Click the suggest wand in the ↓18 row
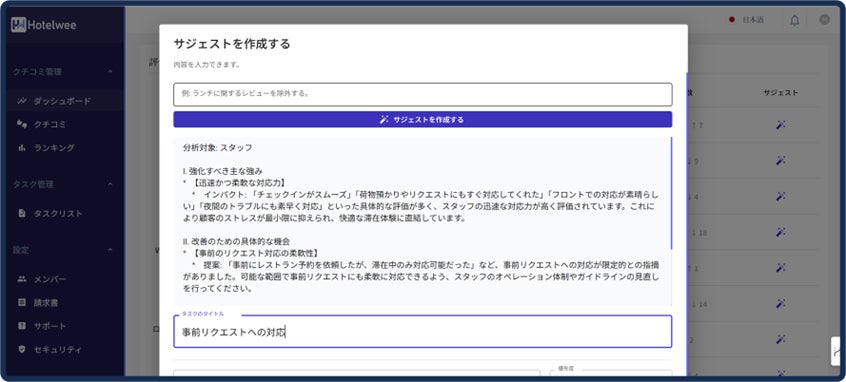Viewport: 846px width, 382px height. [780, 232]
